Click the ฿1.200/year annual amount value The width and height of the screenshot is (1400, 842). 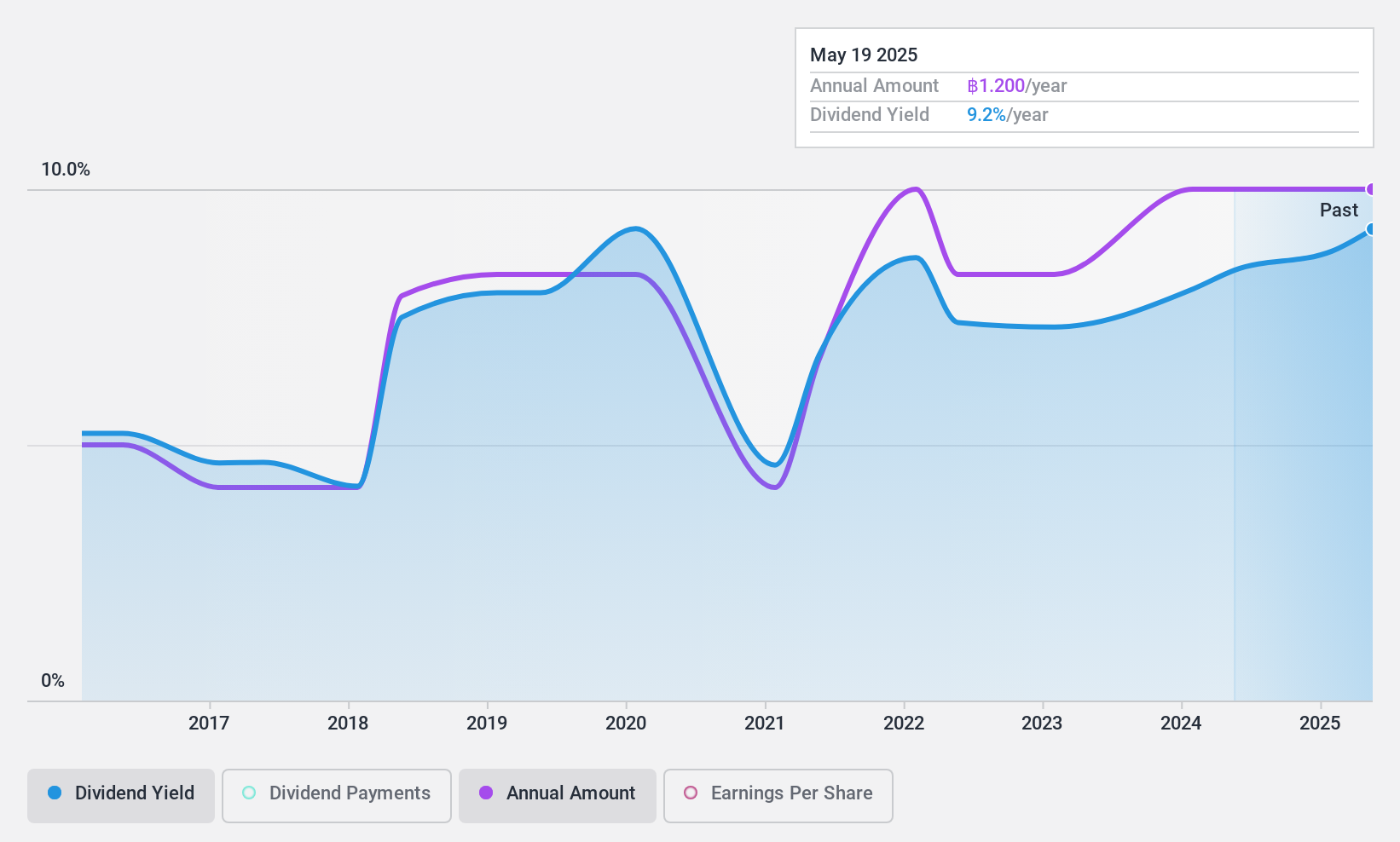point(1017,86)
